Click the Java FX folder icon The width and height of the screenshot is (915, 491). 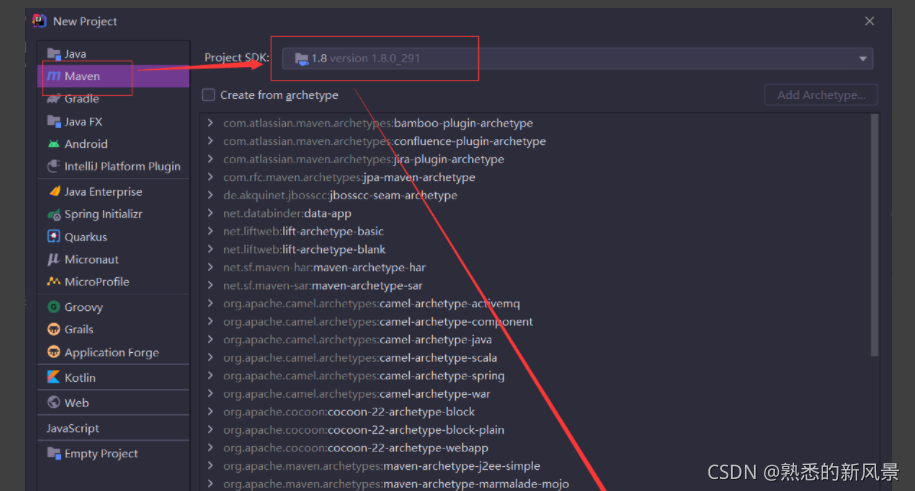(x=54, y=121)
